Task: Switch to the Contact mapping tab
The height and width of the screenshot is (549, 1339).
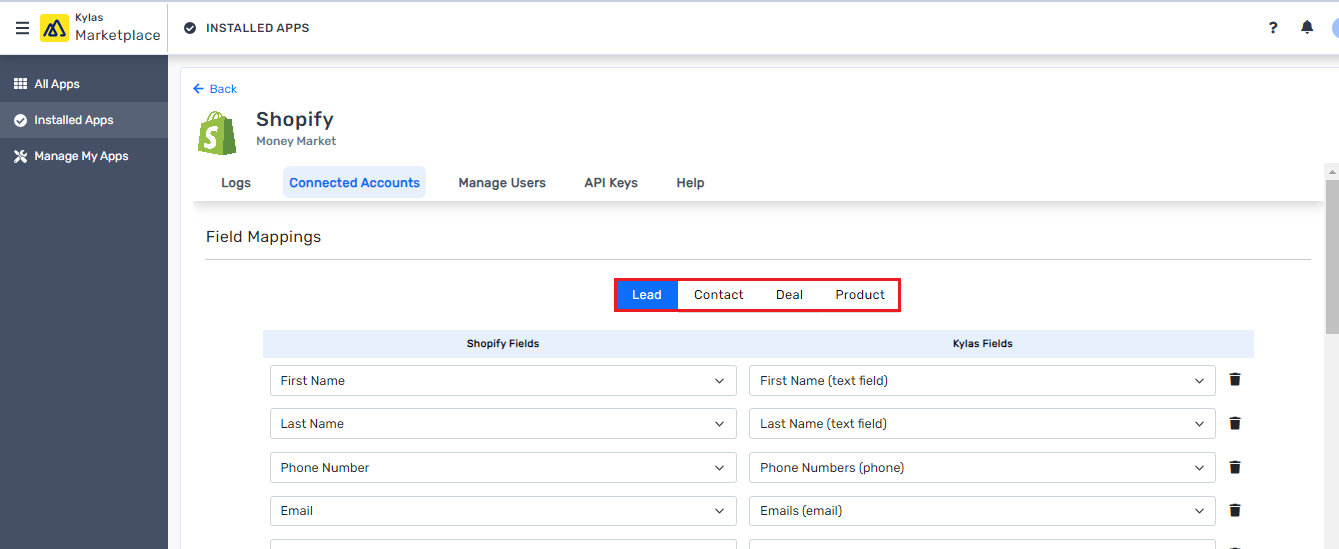Action: [x=718, y=295]
